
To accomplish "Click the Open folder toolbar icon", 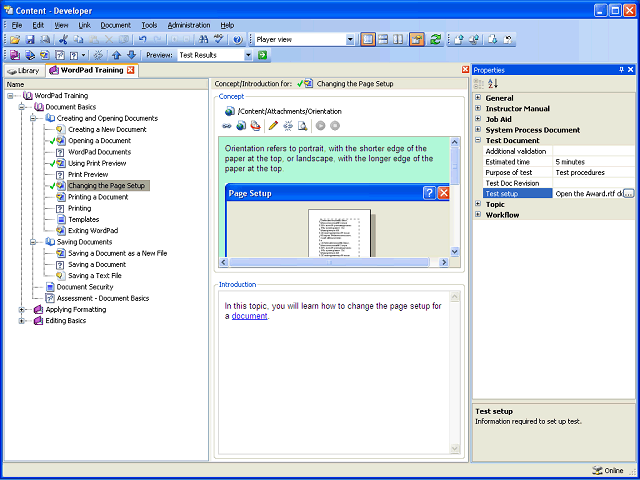I will pyautogui.click(x=15, y=40).
